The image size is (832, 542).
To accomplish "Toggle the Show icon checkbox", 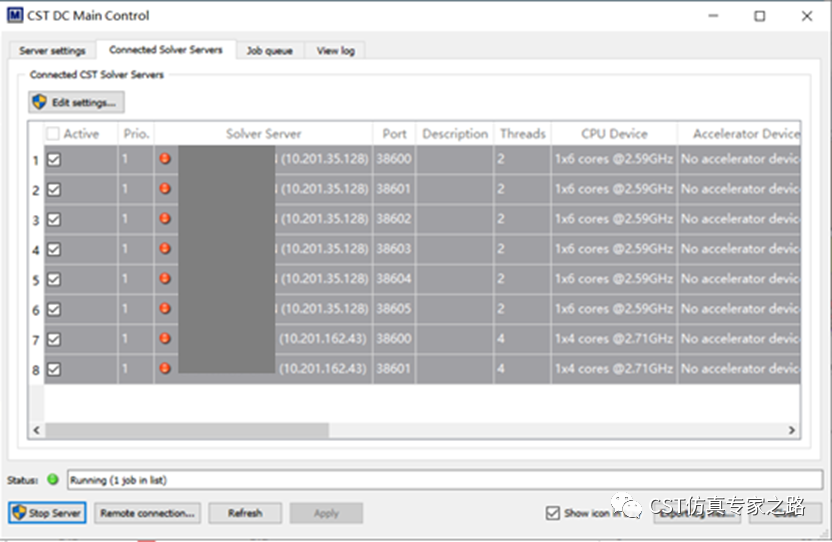I will click(552, 513).
